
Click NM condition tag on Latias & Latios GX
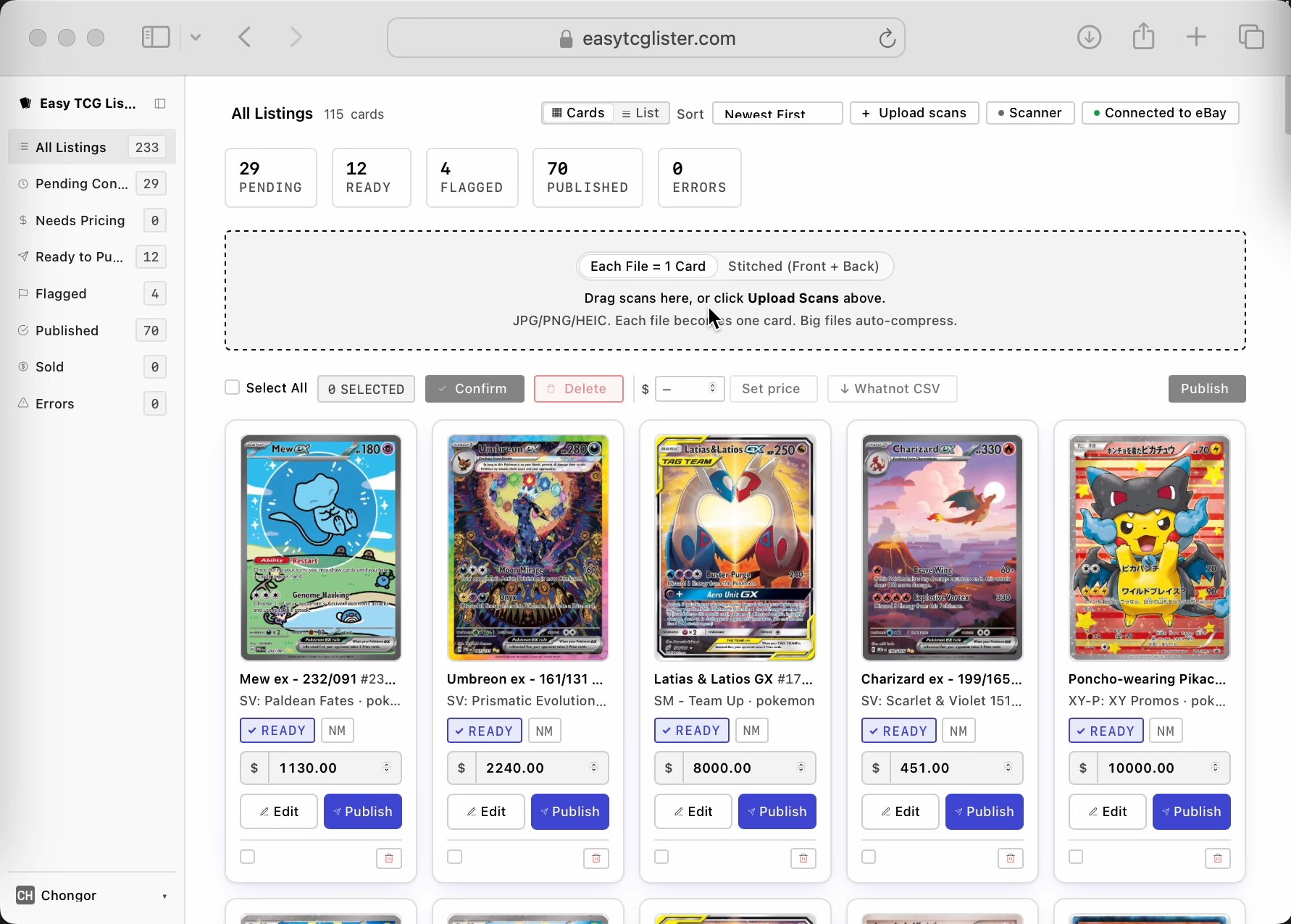pyautogui.click(x=751, y=731)
